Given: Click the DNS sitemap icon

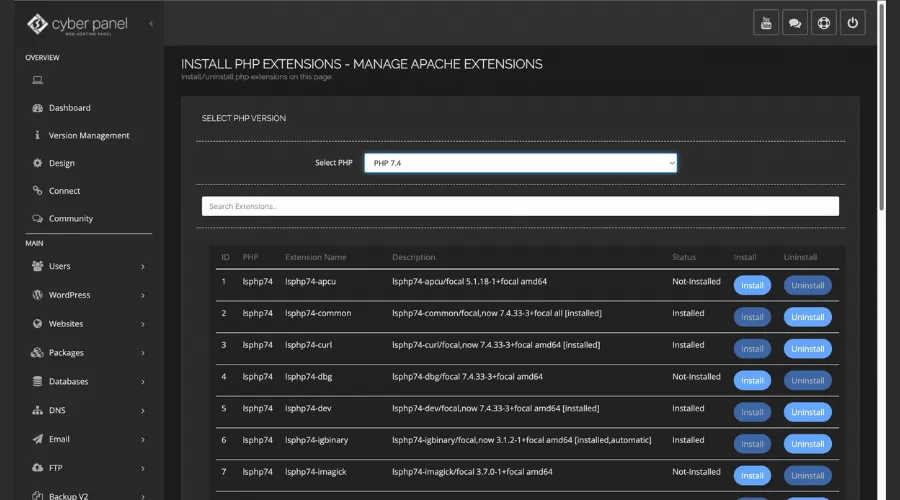Looking at the screenshot, I should [37, 410].
